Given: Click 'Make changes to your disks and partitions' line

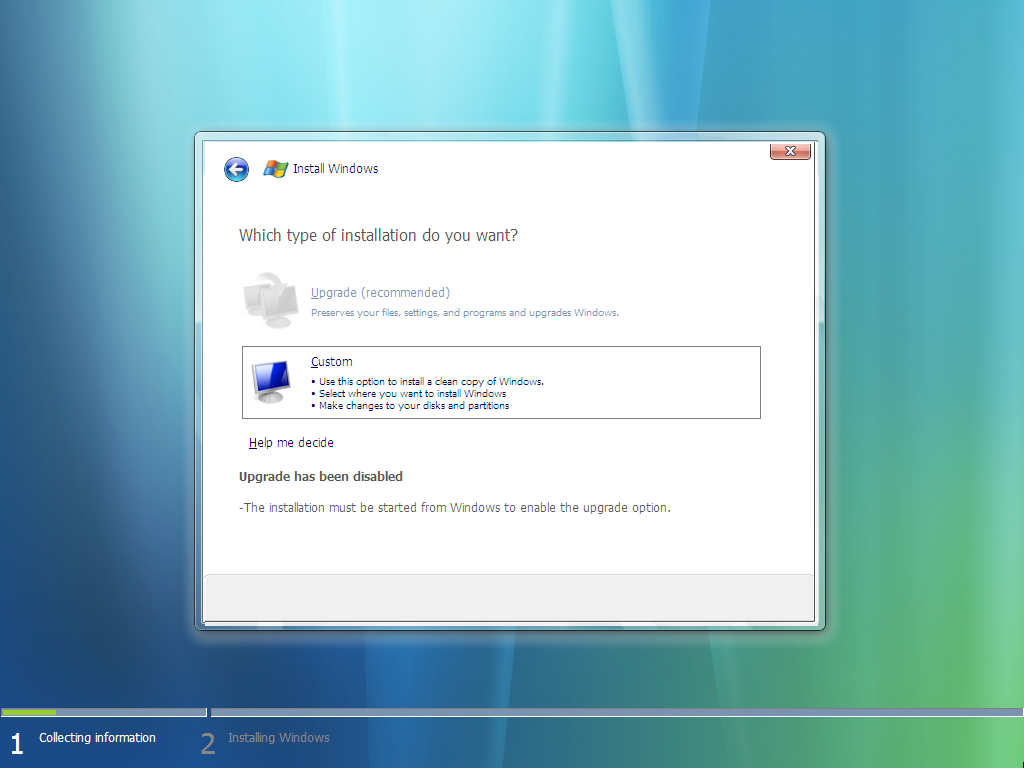Looking at the screenshot, I should tap(411, 406).
